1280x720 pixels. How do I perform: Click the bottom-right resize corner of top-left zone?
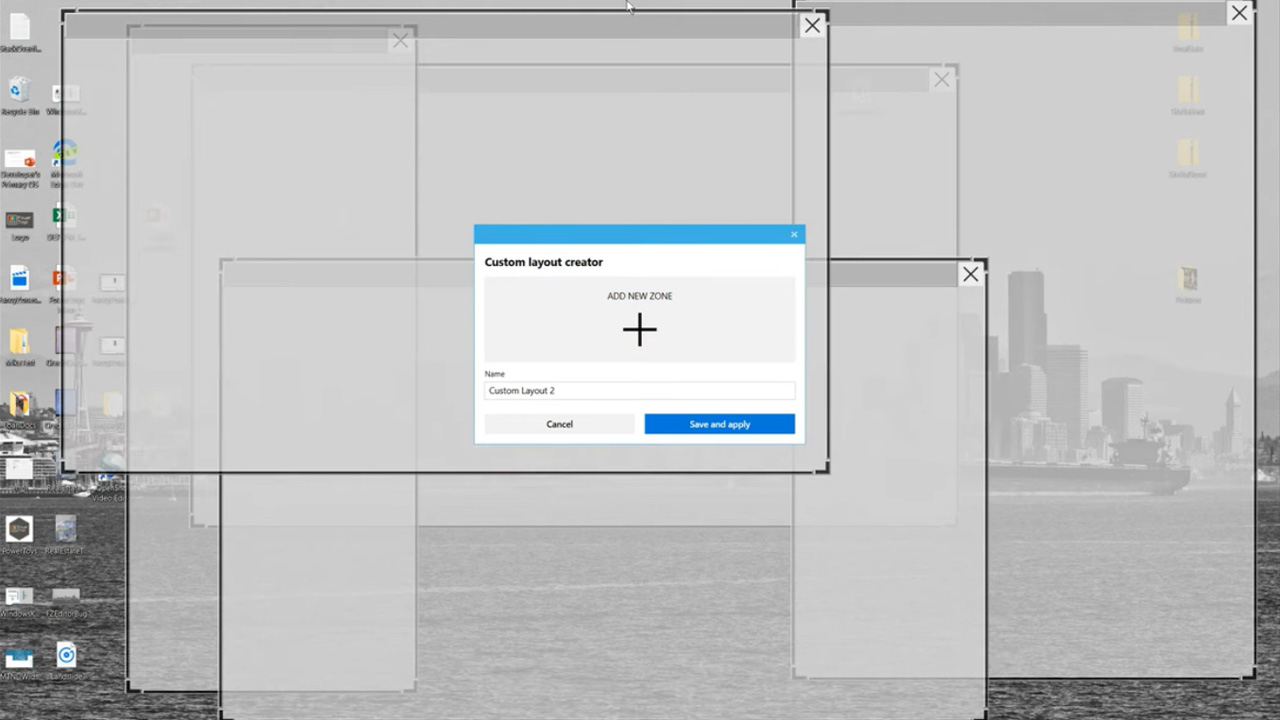(824, 468)
